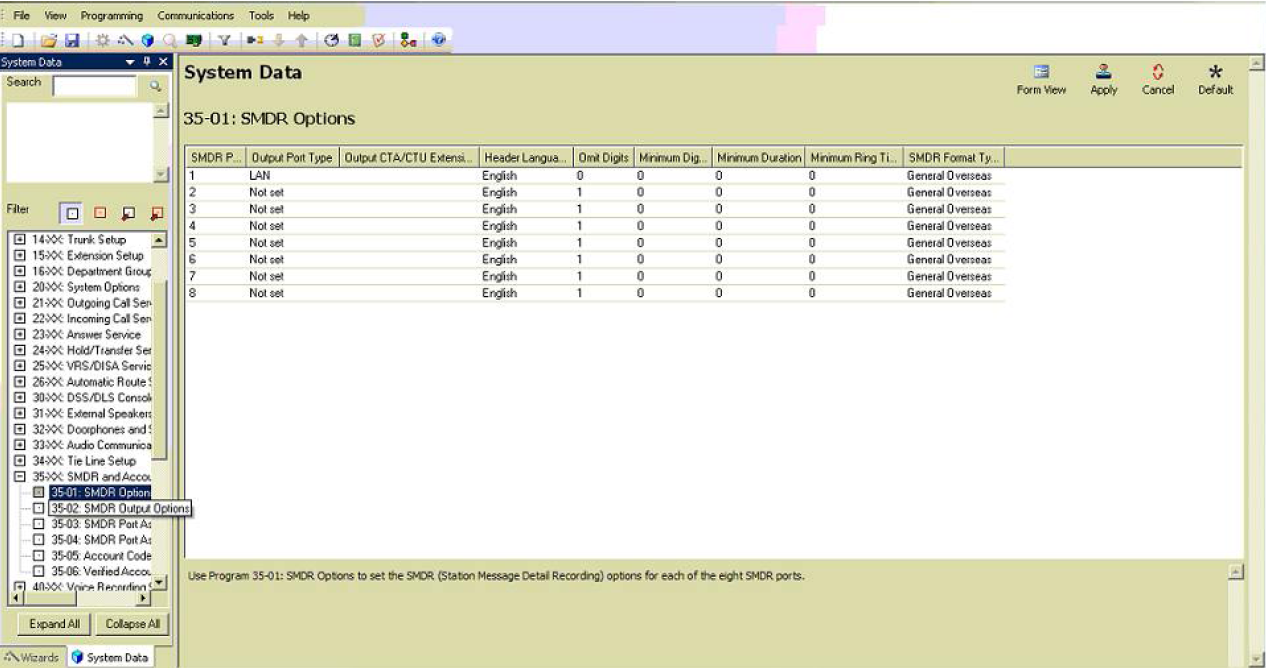Open the Programming menu
This screenshot has width=1266, height=668.
[111, 16]
